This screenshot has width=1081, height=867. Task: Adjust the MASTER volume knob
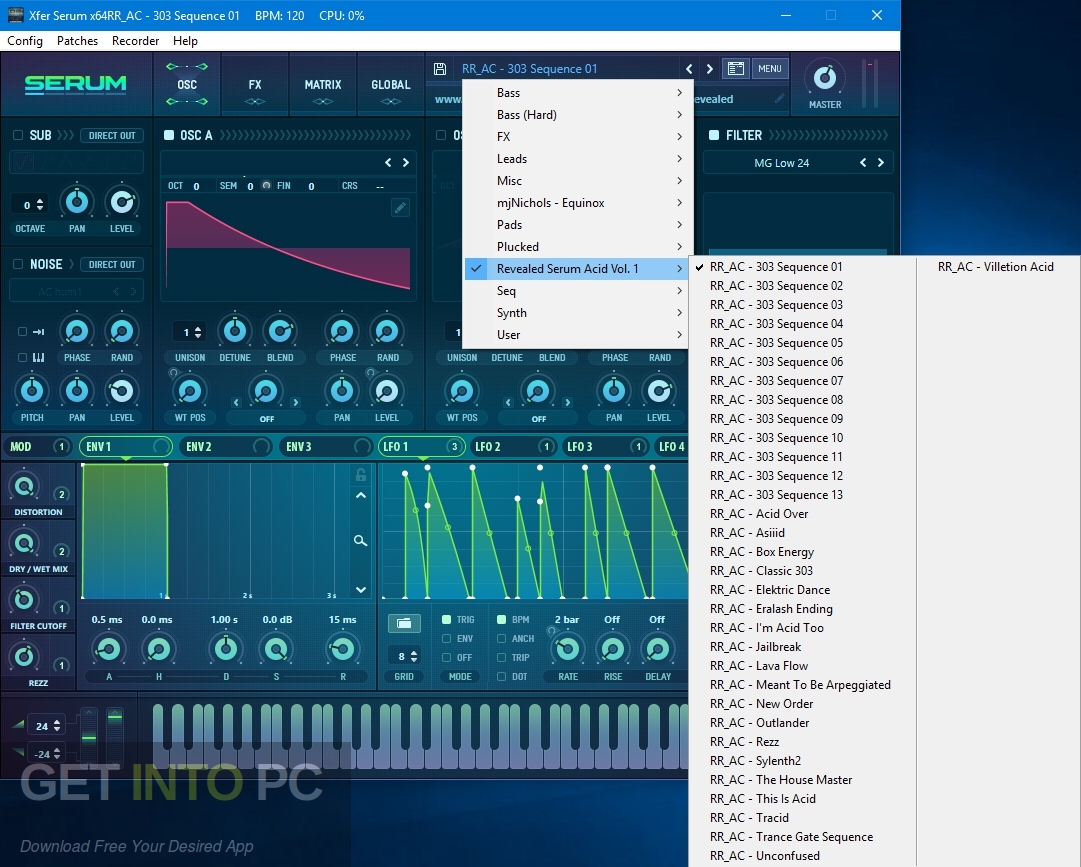[x=825, y=78]
